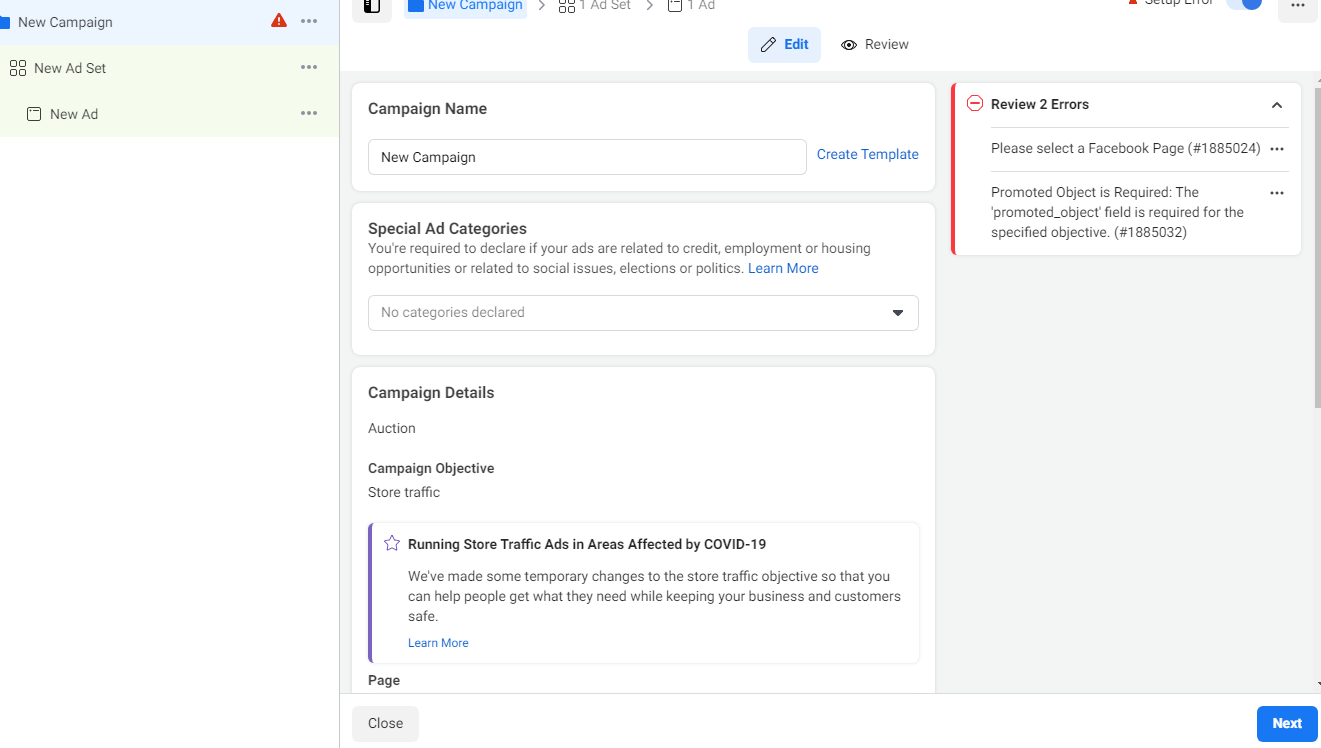Click the red warning icon on New Campaign

279,21
